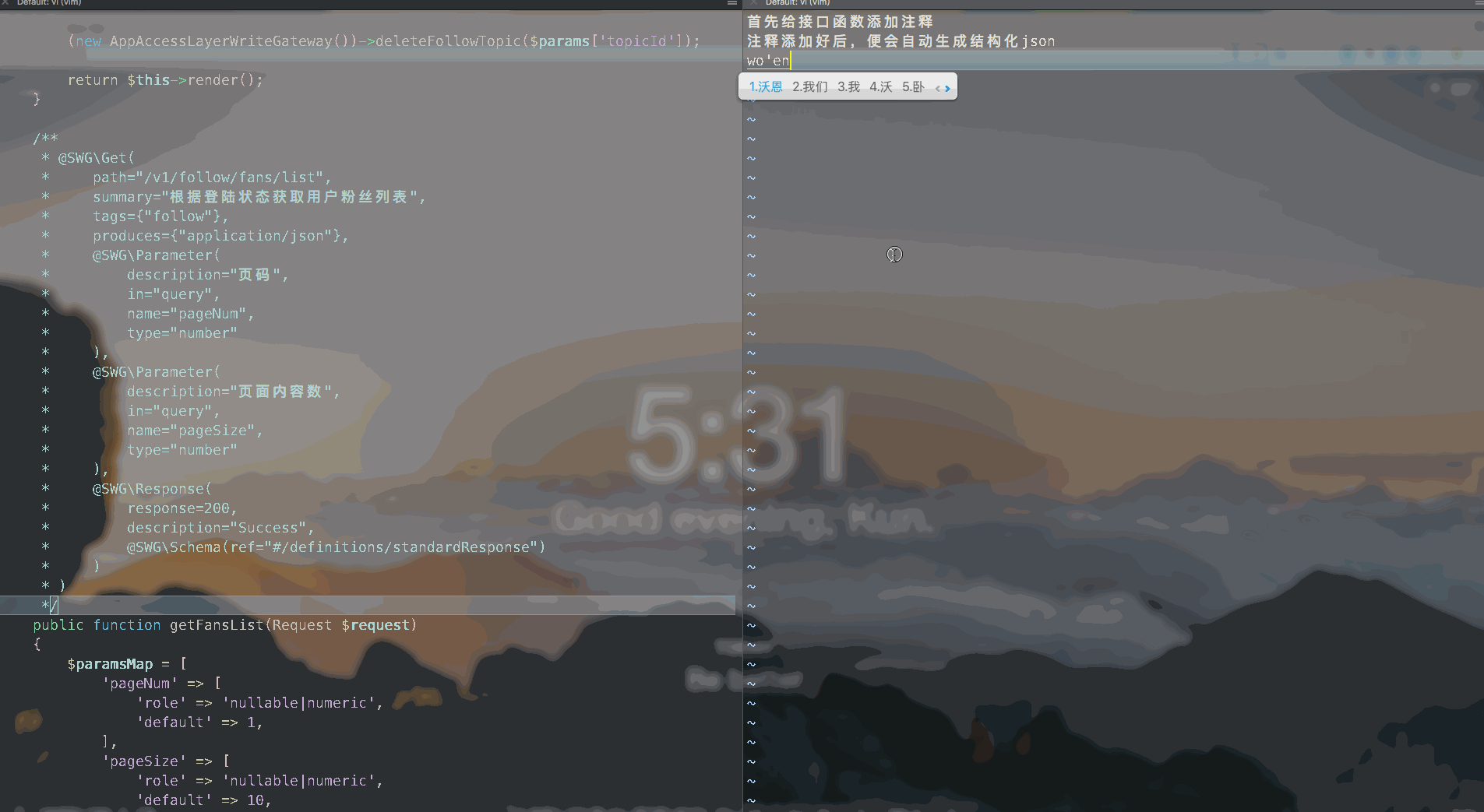1484x812 pixels.
Task: Click the '@SWG\Response(' line
Action: [152, 489]
